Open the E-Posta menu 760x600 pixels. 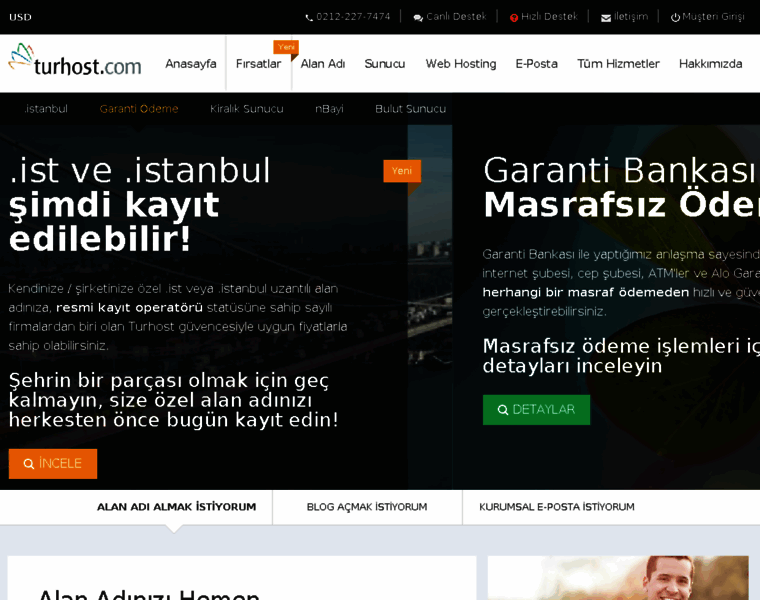click(537, 64)
